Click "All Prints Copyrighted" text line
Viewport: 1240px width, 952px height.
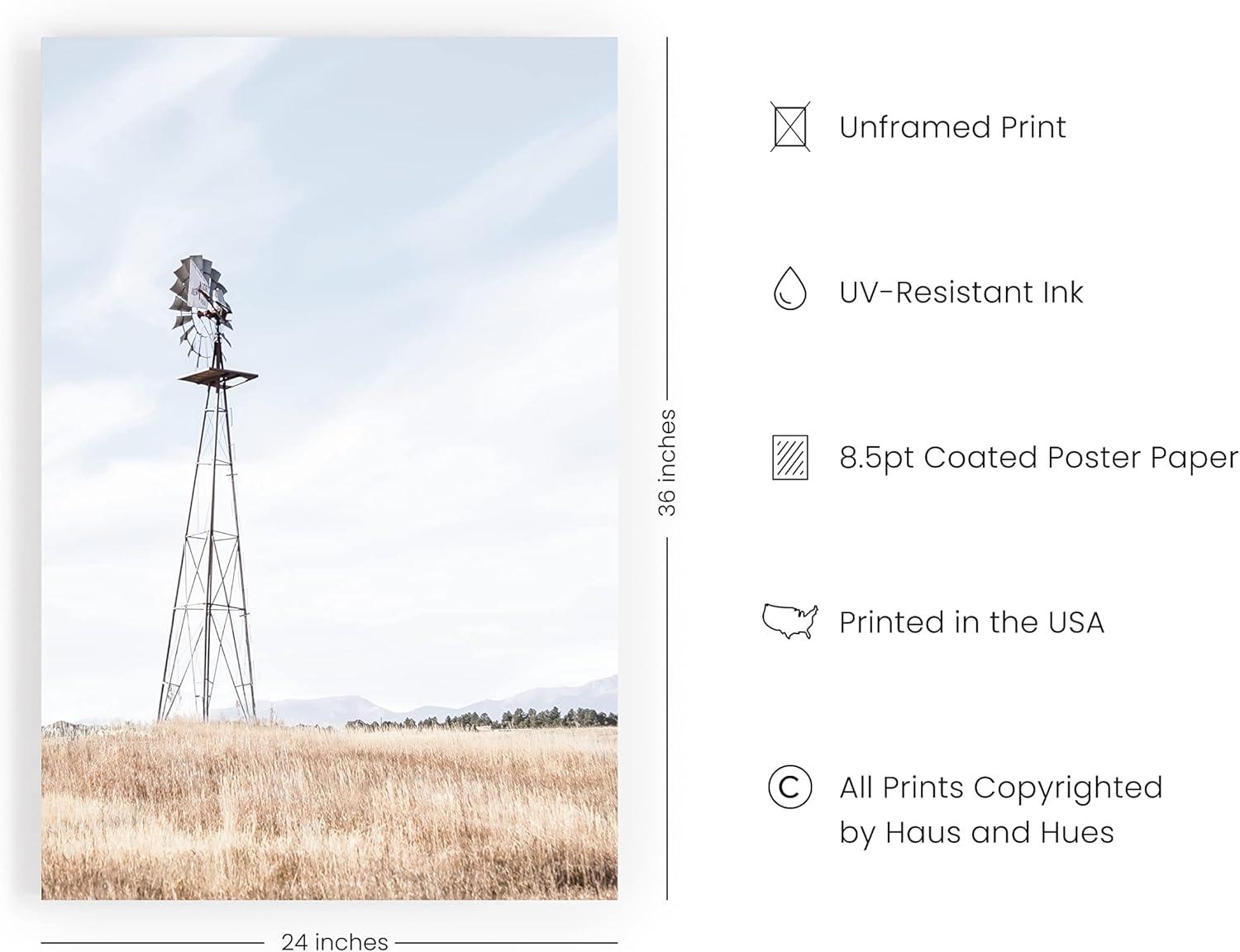(x=1000, y=788)
